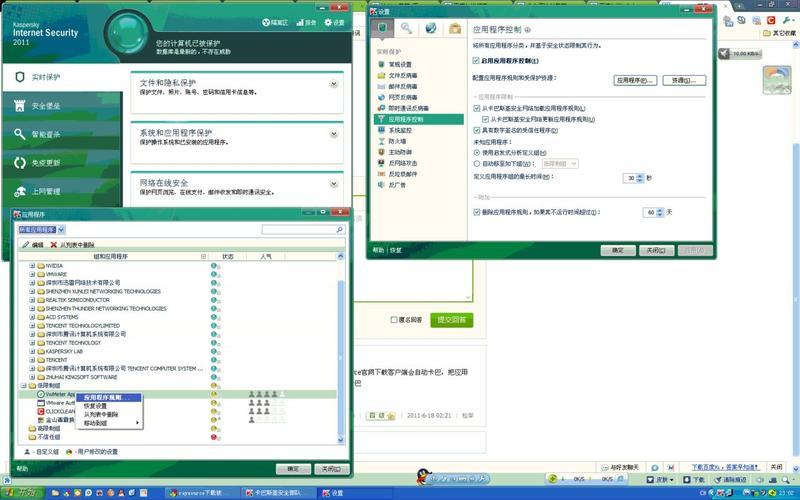
Task: Switch to 智能查杀 tab in main window
Action: coord(61,134)
